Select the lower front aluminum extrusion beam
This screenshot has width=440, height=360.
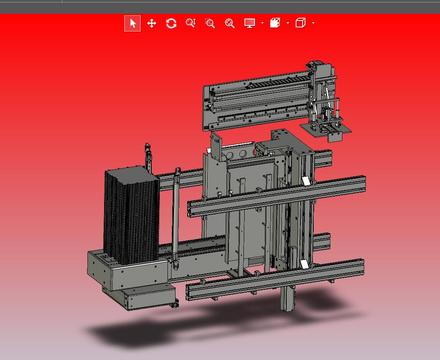[x=275, y=279]
